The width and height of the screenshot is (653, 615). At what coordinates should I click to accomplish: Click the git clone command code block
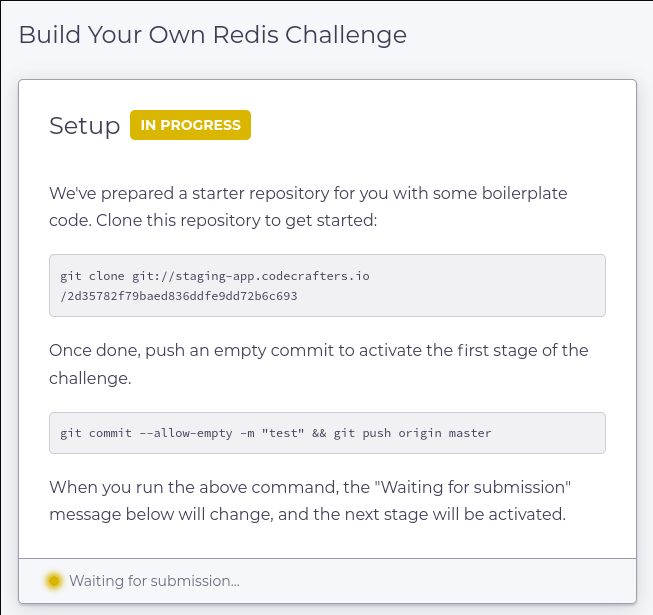(x=327, y=286)
